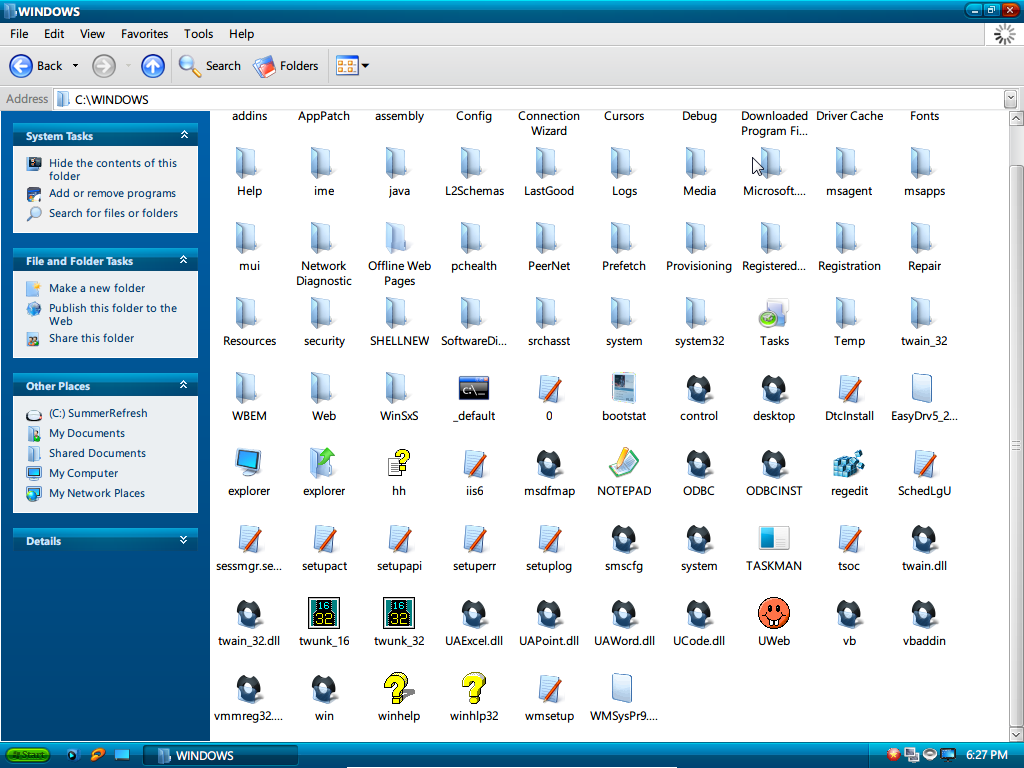Select the TASKMAN program icon
Screen dimensions: 1024x768
click(774, 538)
